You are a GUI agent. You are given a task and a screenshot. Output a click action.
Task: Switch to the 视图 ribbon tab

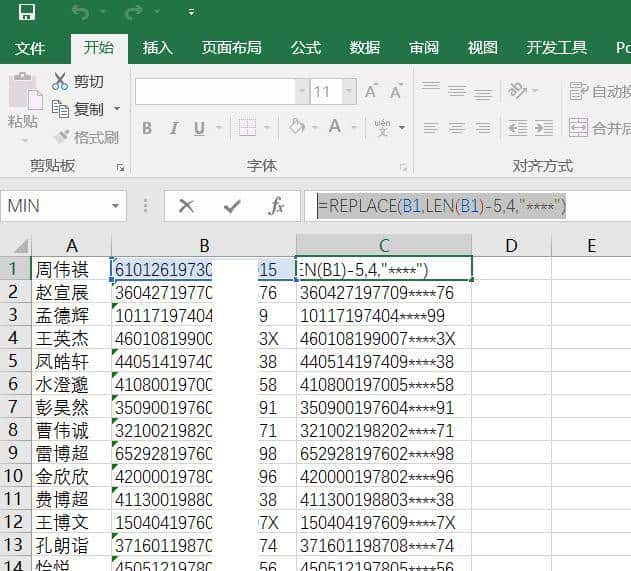[x=483, y=48]
